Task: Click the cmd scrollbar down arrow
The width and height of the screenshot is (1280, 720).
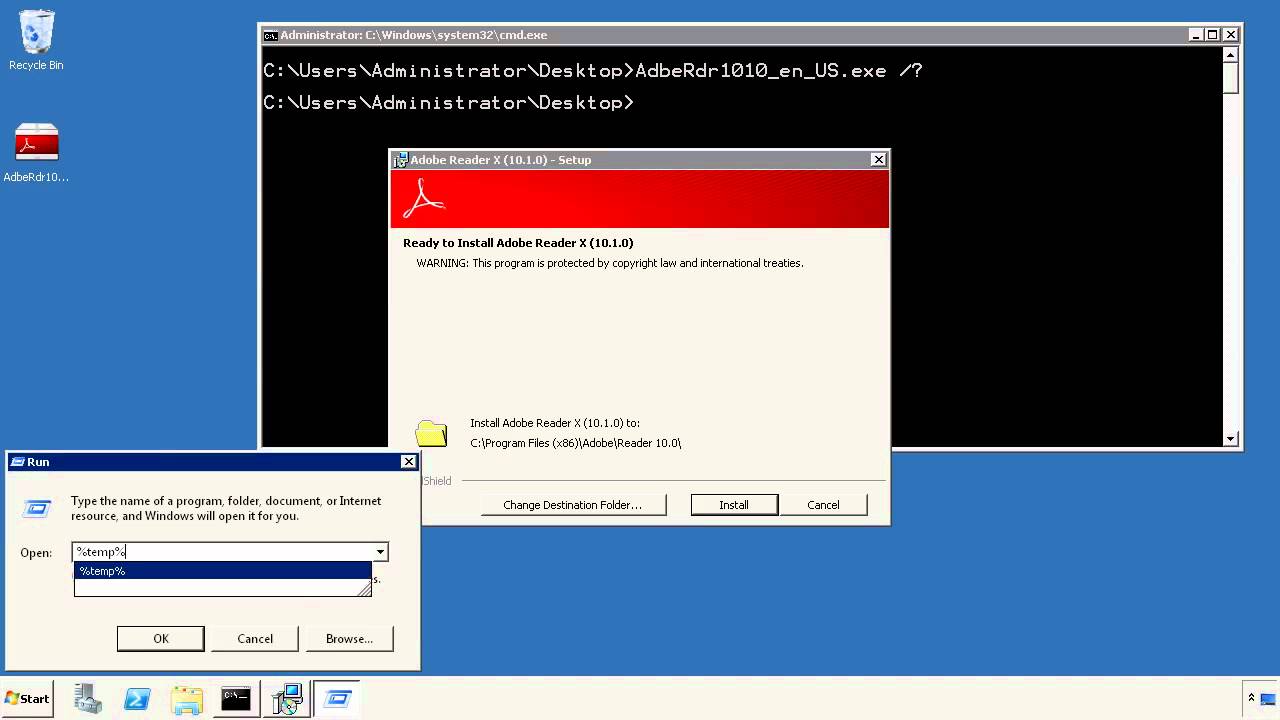Action: point(1231,438)
